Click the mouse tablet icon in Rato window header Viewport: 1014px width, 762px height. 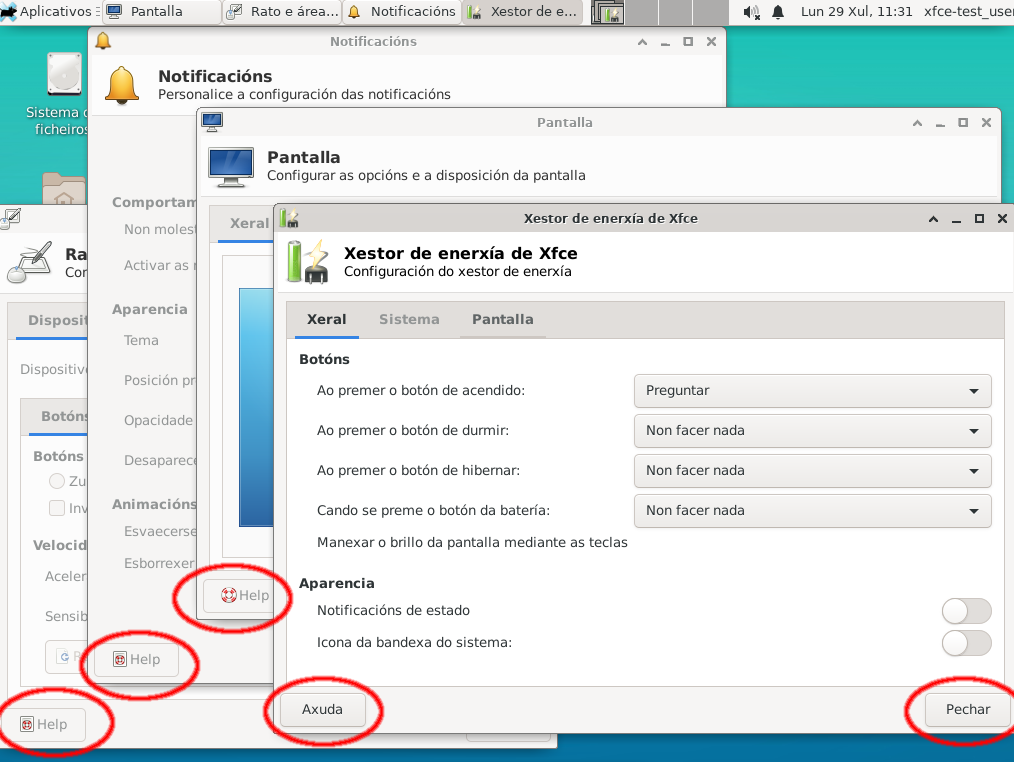click(x=30, y=262)
